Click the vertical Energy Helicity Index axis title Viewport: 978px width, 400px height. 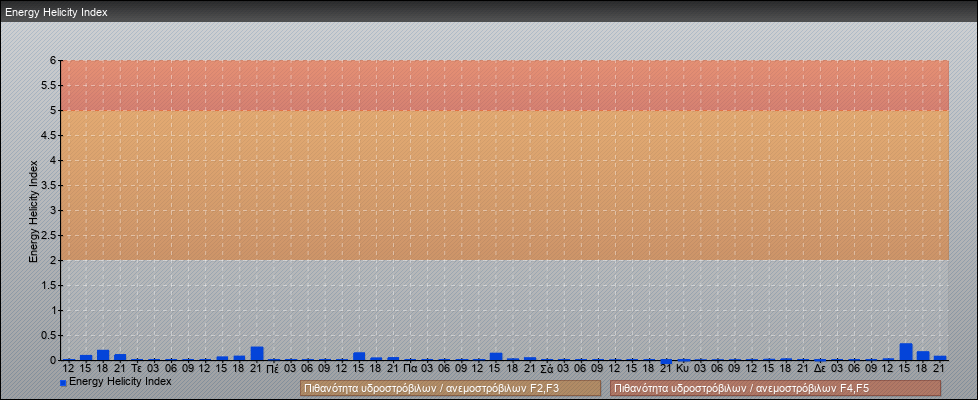tap(34, 211)
